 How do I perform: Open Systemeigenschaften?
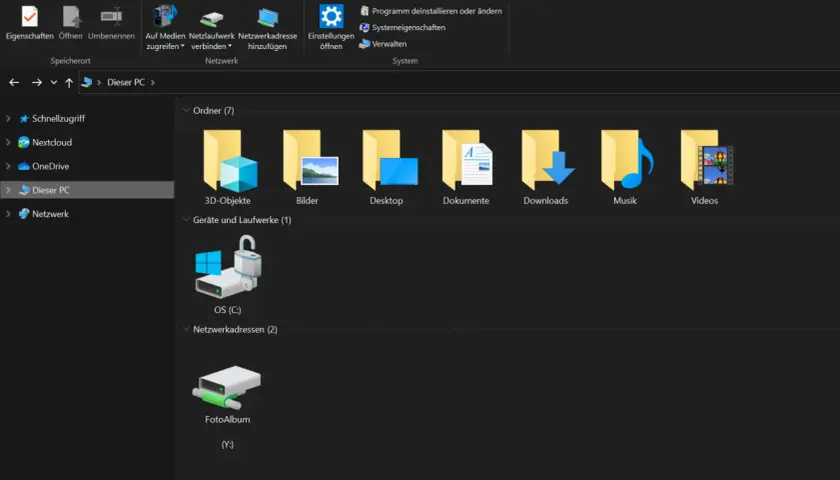click(x=402, y=27)
